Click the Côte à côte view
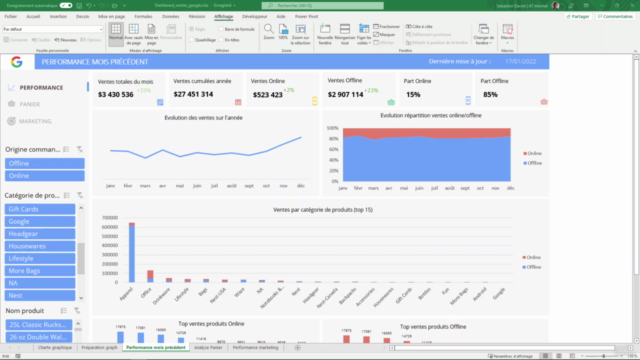 coord(419,27)
